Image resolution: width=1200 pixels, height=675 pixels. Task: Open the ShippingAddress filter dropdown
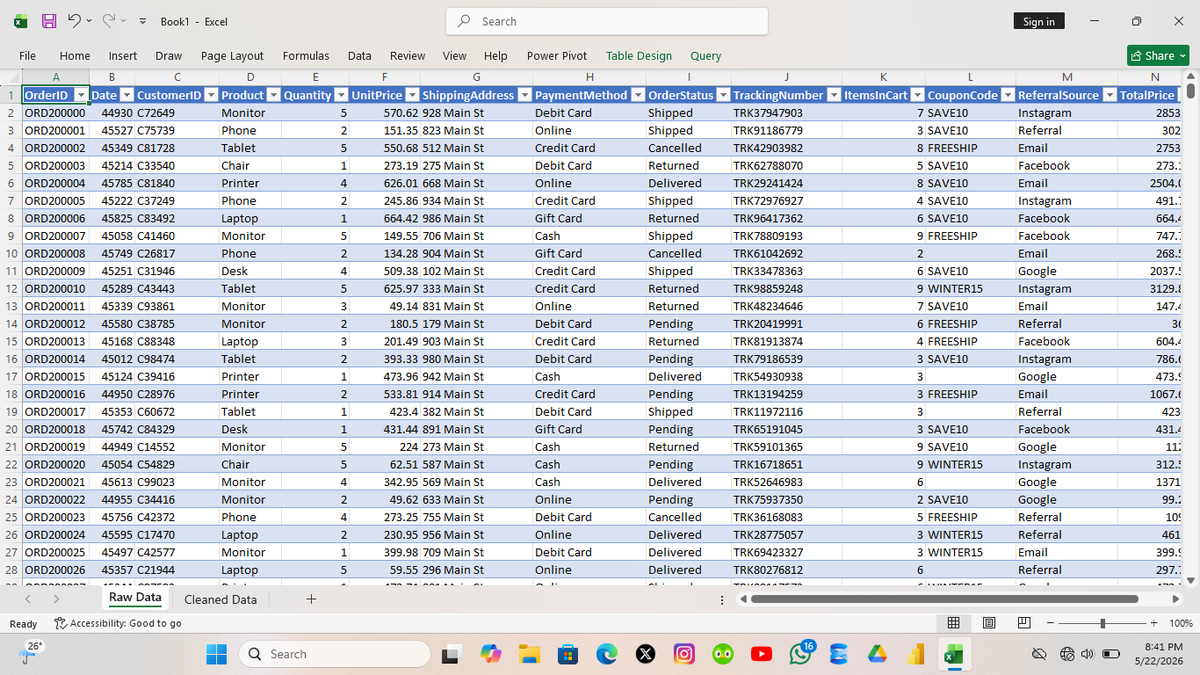pos(523,95)
